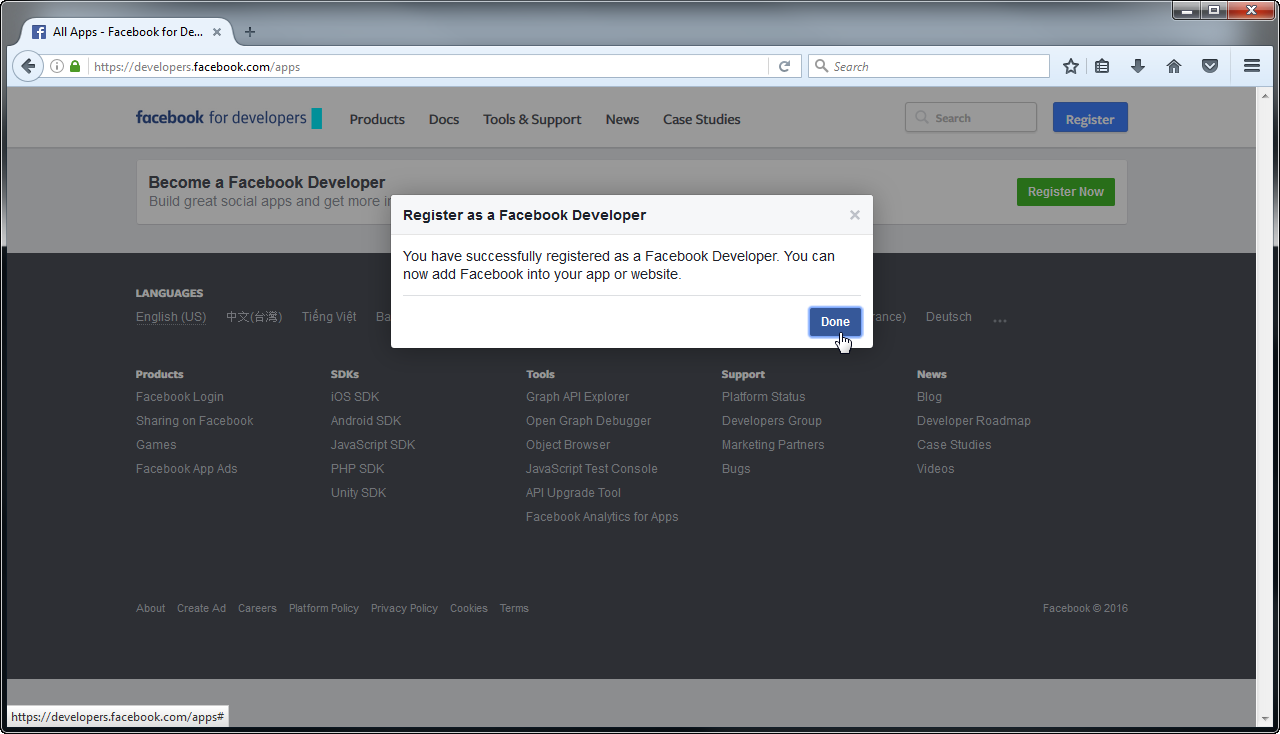The image size is (1280, 734).
Task: Expand more languages with the ellipsis
Action: coord(1000,320)
